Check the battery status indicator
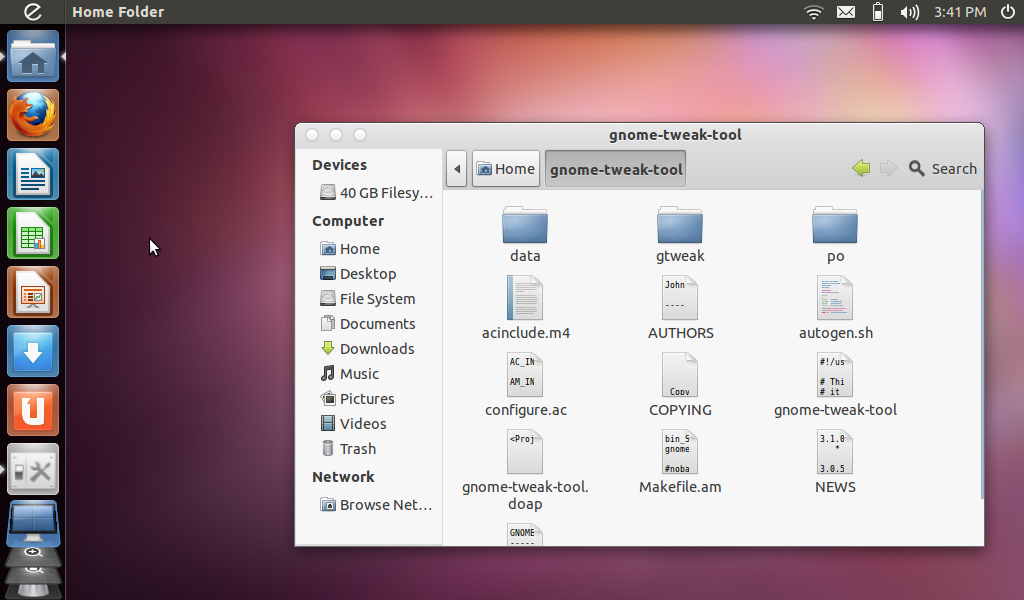The width and height of the screenshot is (1024, 600). click(x=878, y=12)
